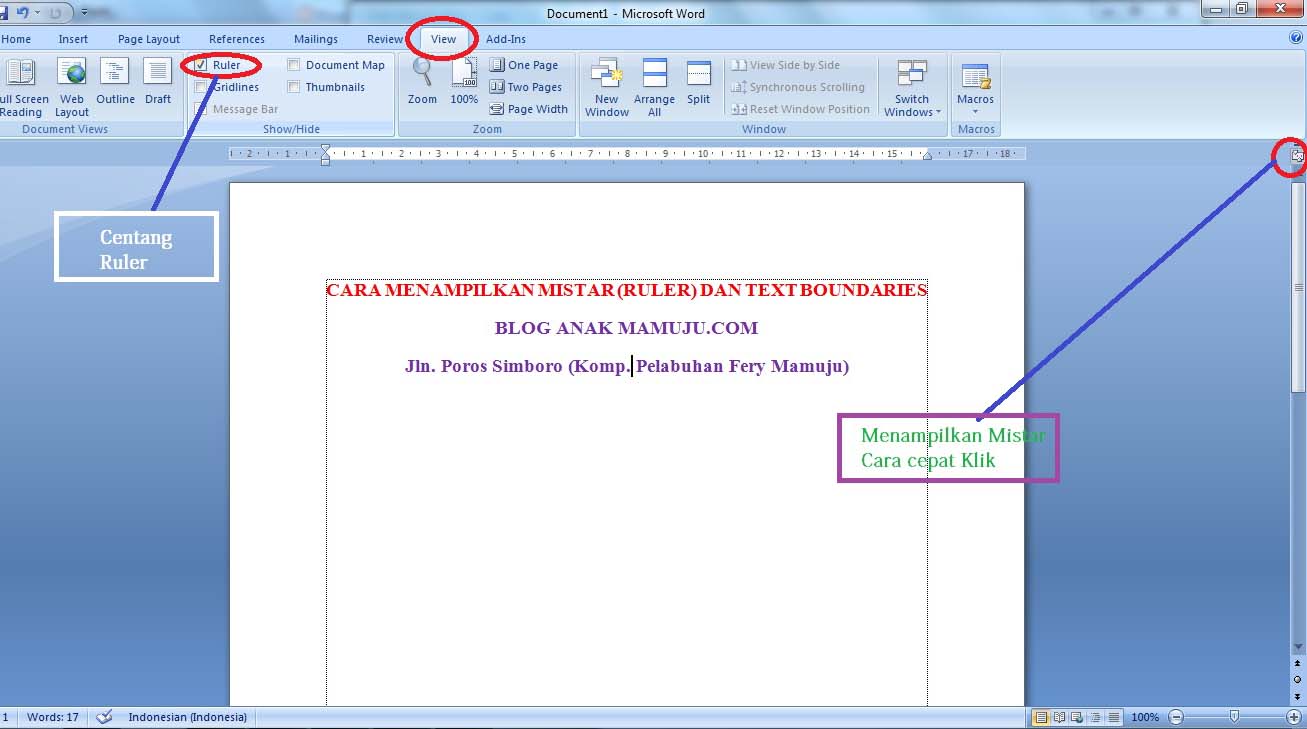
Task: Click Indonesian language in status bar
Action: point(187,717)
